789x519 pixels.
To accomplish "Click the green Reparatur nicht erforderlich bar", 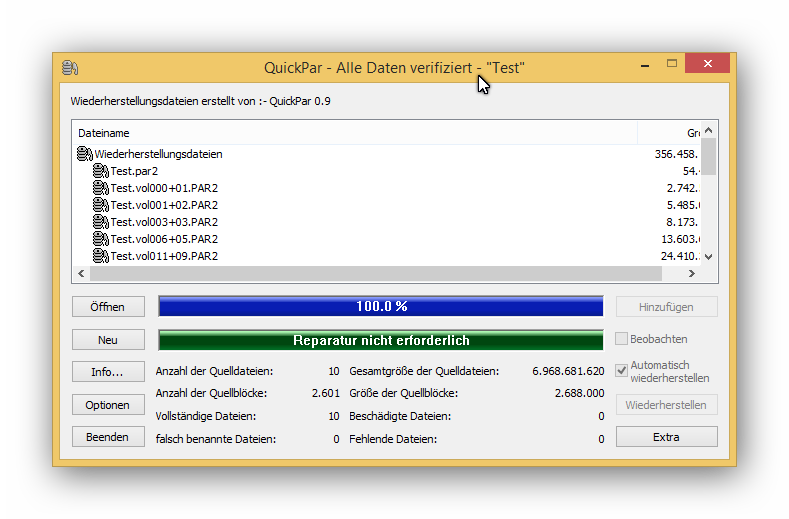I will (381, 340).
